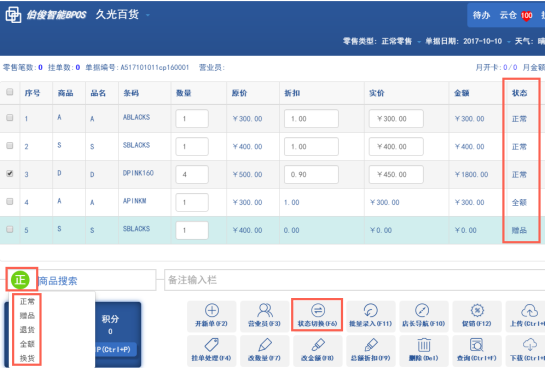Click the 金额 column header
Image resolution: width=545 pixels, height=369 pixels.
(x=462, y=93)
